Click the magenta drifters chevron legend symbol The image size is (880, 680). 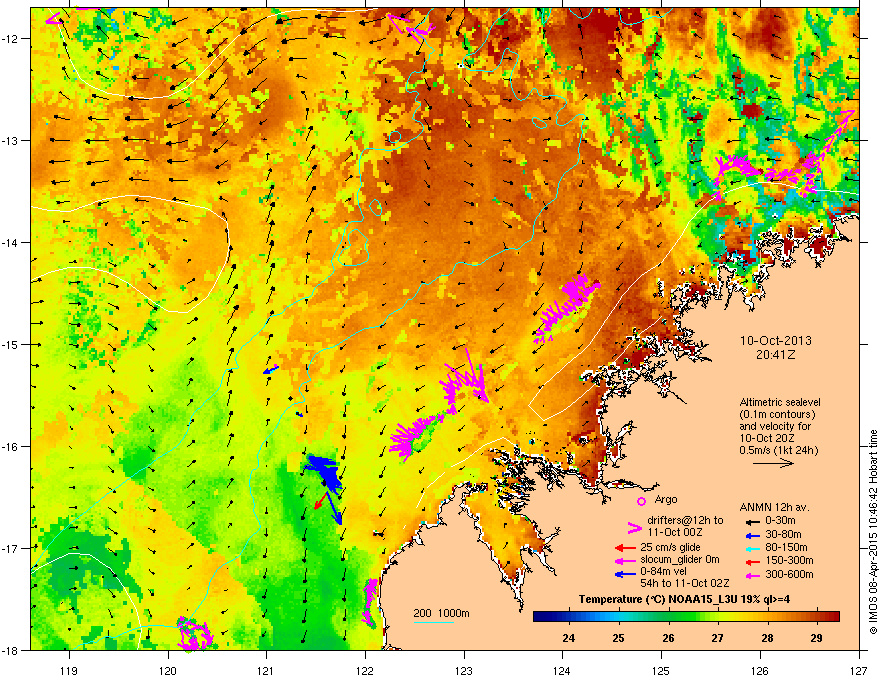634,527
